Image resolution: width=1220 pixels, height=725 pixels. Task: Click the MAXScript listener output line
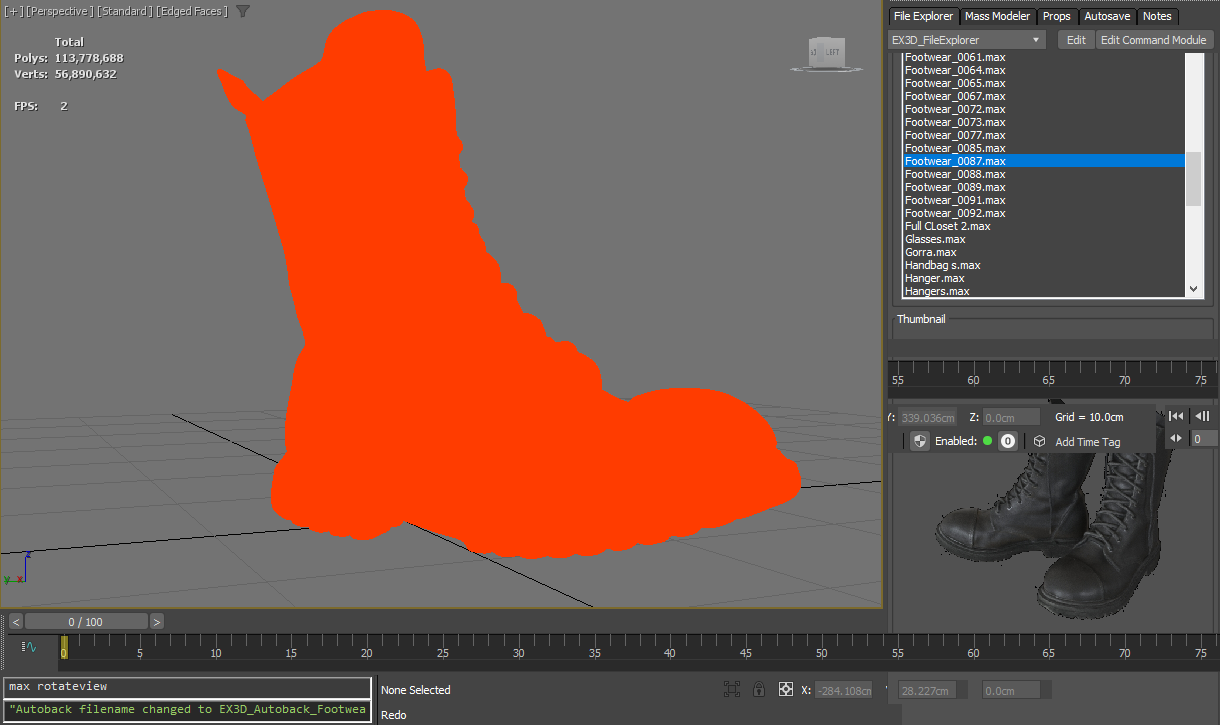click(x=187, y=710)
